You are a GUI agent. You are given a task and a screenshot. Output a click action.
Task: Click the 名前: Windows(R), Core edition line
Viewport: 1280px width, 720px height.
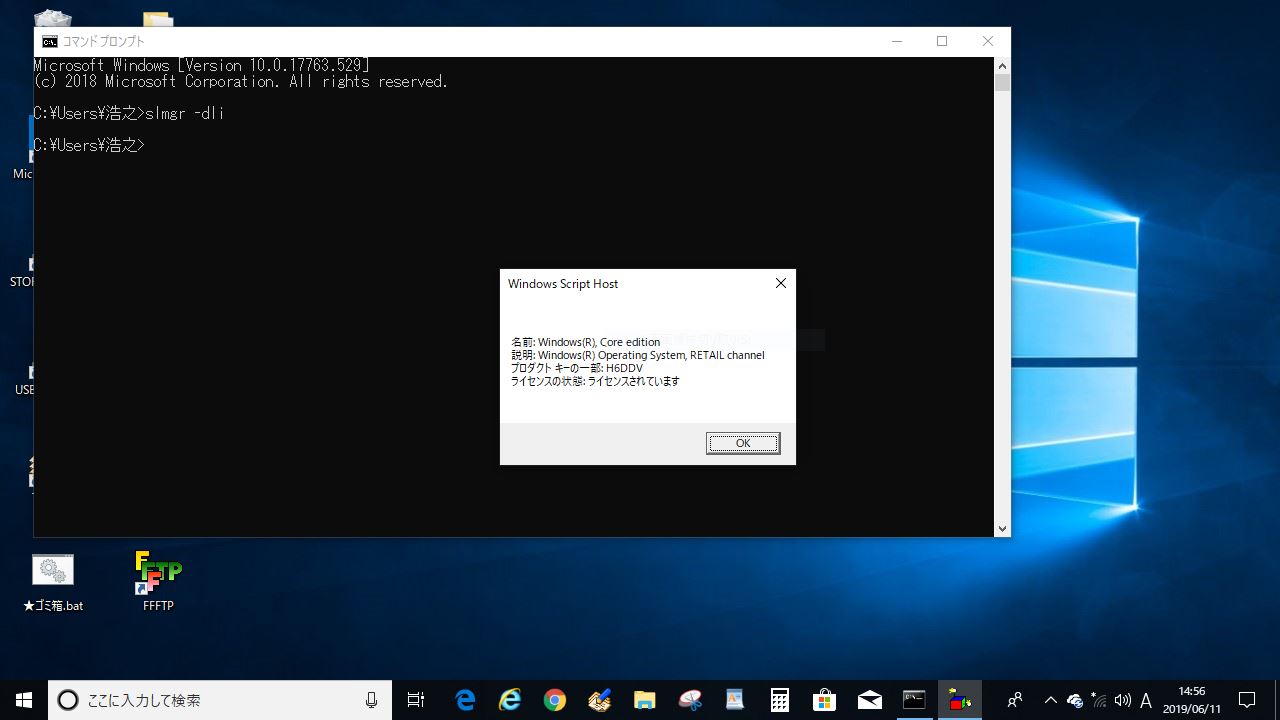coord(586,342)
